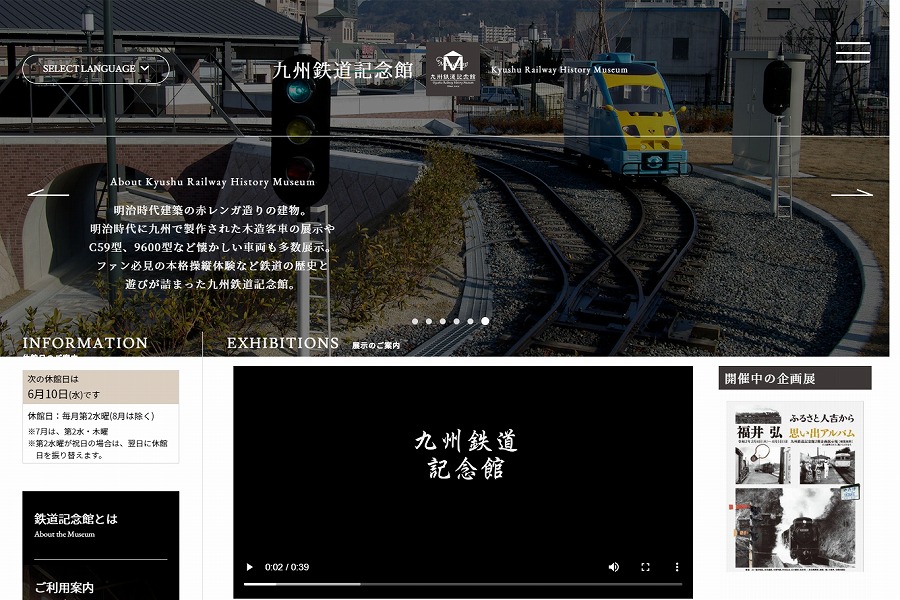Click About Kyushu Railway History Museum slide caption
Viewport: 900px width, 600px height.
pos(212,182)
